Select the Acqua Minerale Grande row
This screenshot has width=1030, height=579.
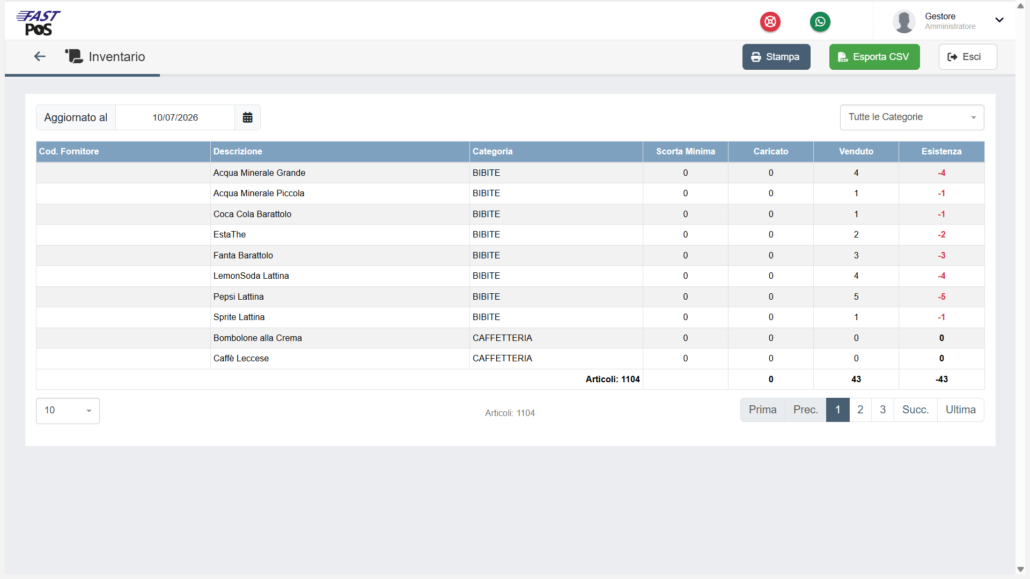(510, 173)
